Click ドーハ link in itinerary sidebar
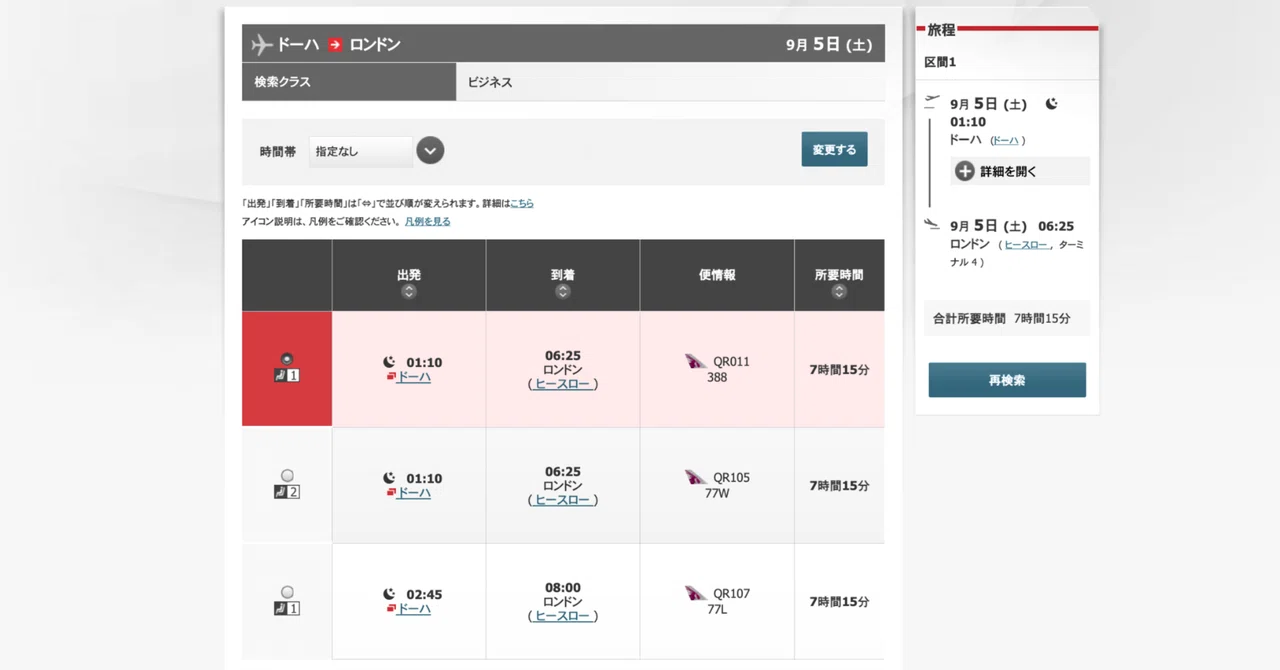 pyautogui.click(x=1005, y=141)
